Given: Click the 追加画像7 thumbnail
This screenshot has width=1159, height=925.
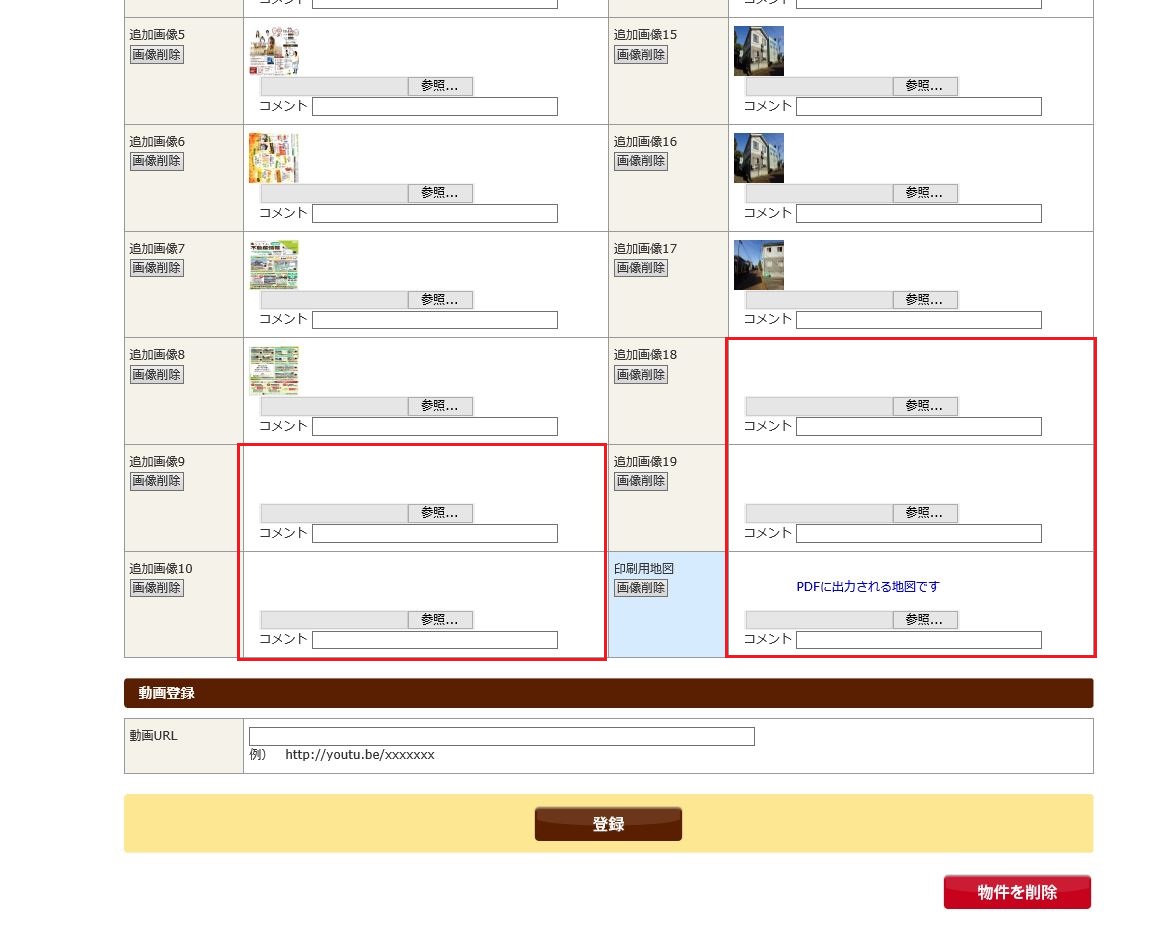Looking at the screenshot, I should [274, 265].
